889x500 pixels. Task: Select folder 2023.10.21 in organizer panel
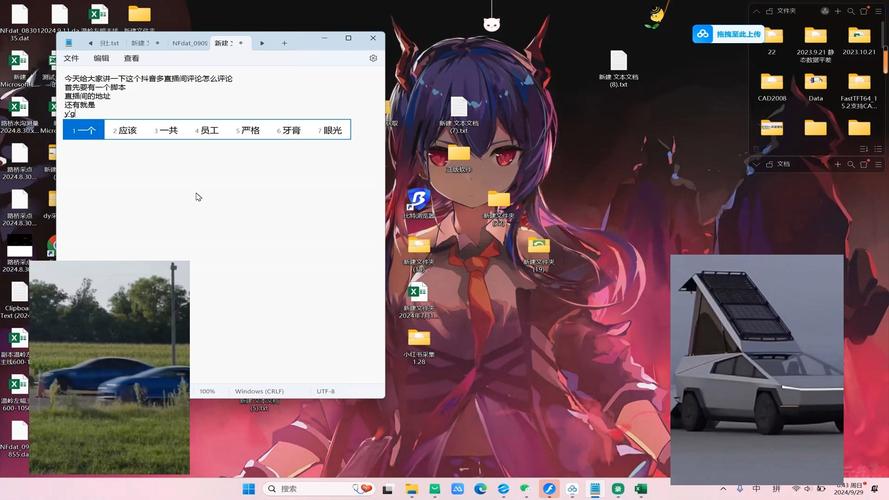pyautogui.click(x=859, y=41)
